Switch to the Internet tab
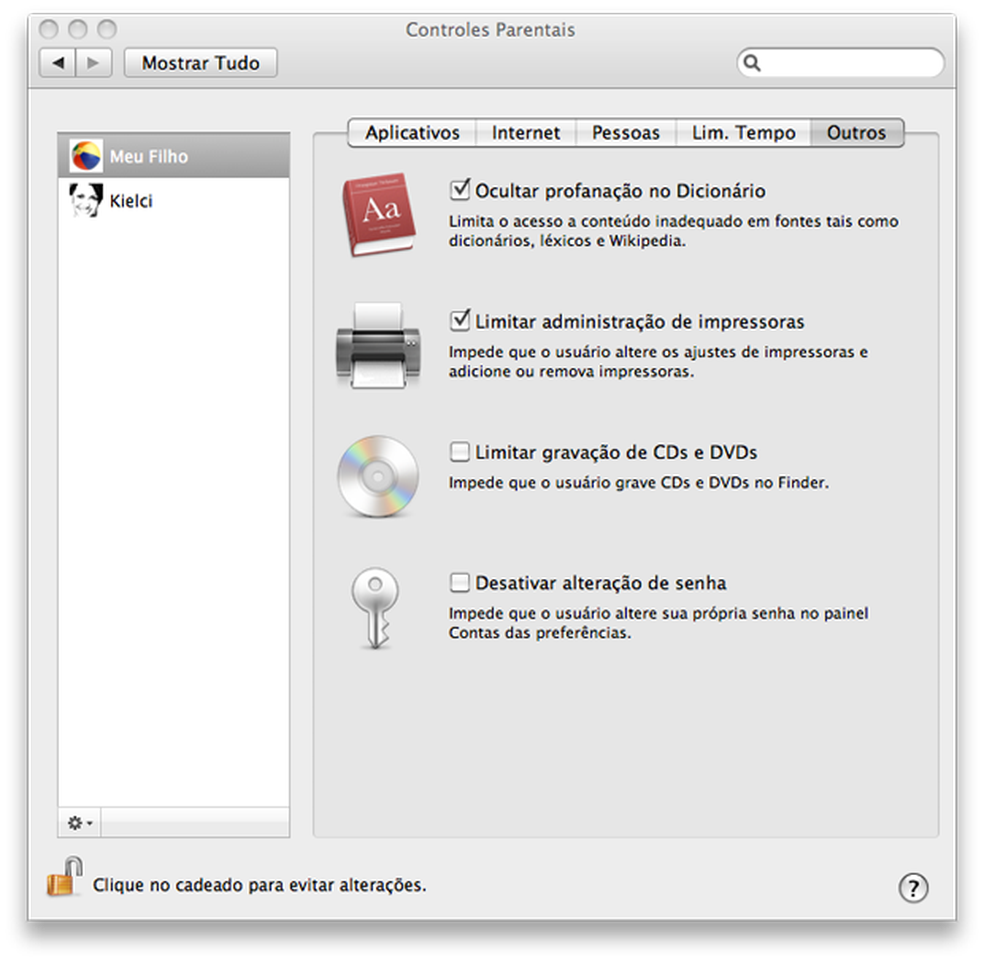 click(526, 132)
